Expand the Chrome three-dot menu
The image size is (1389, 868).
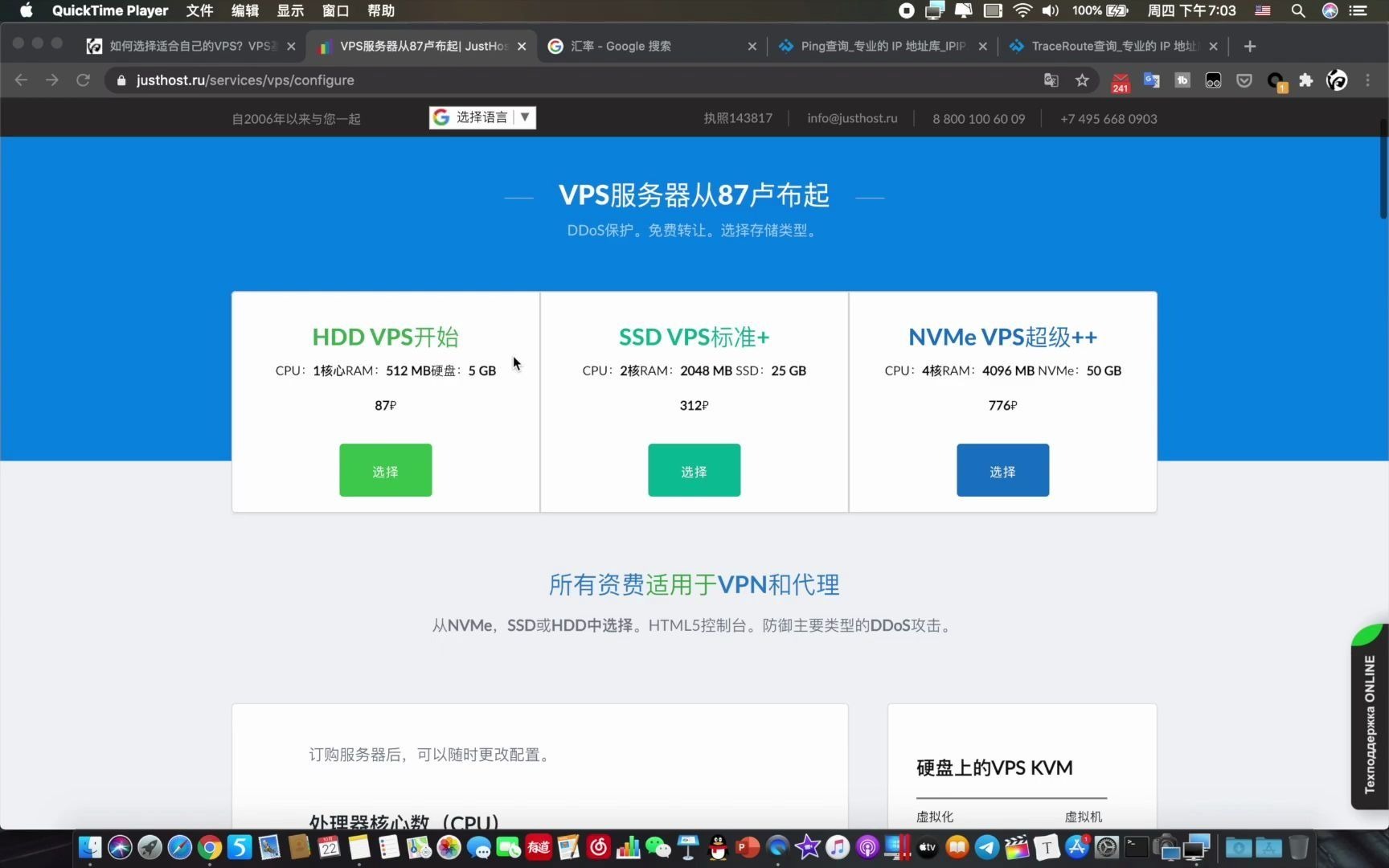pyautogui.click(x=1367, y=80)
